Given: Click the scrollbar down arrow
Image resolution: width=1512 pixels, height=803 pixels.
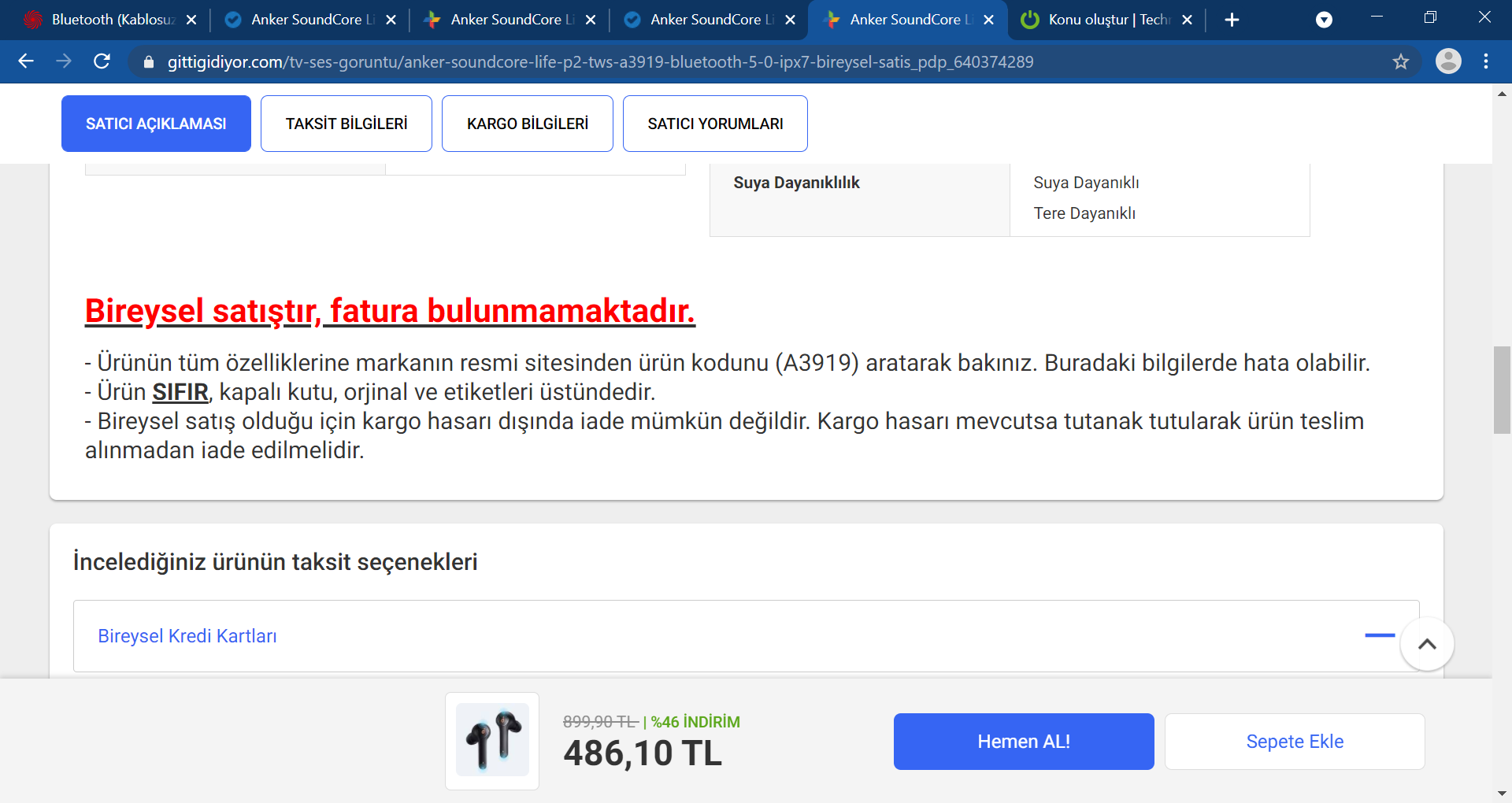Looking at the screenshot, I should (1502, 794).
